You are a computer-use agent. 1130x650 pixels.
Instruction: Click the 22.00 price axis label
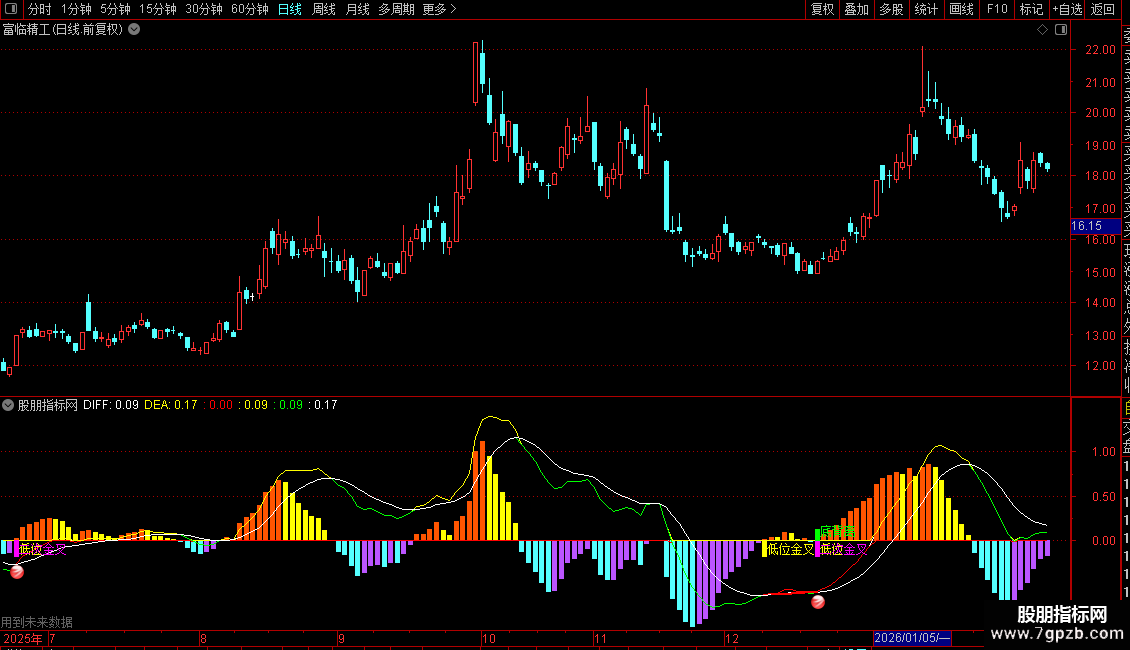pos(1100,50)
